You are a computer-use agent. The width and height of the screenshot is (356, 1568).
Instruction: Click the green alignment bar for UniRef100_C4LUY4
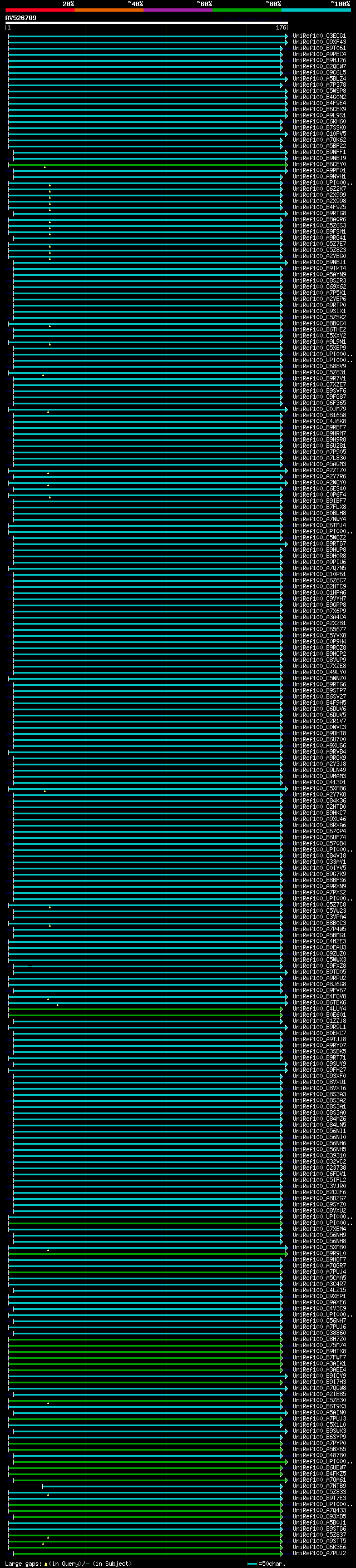click(x=145, y=1008)
